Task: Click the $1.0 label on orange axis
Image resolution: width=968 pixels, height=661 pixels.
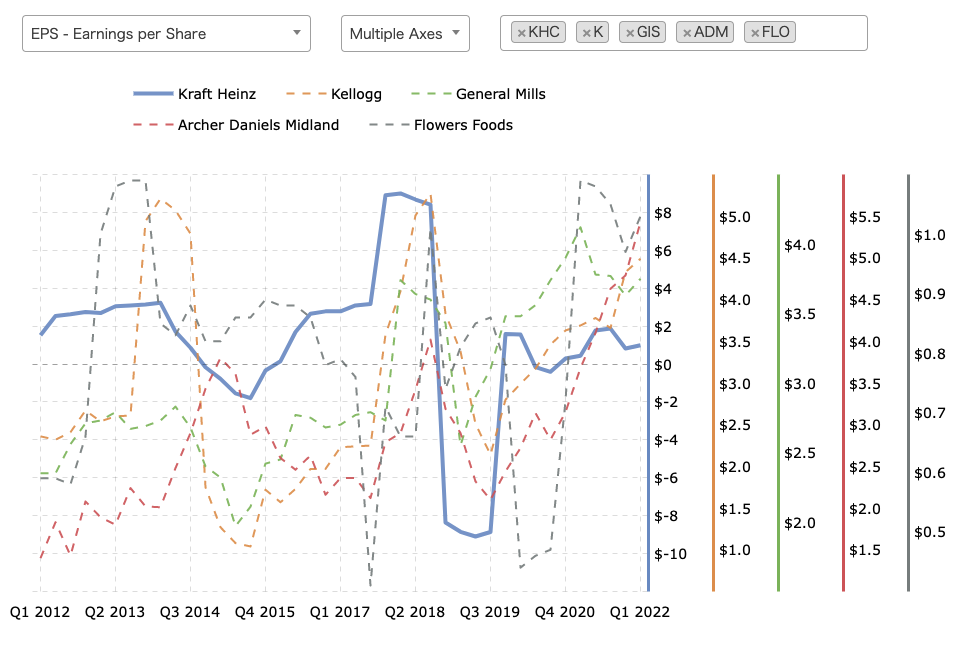Action: coord(735,550)
